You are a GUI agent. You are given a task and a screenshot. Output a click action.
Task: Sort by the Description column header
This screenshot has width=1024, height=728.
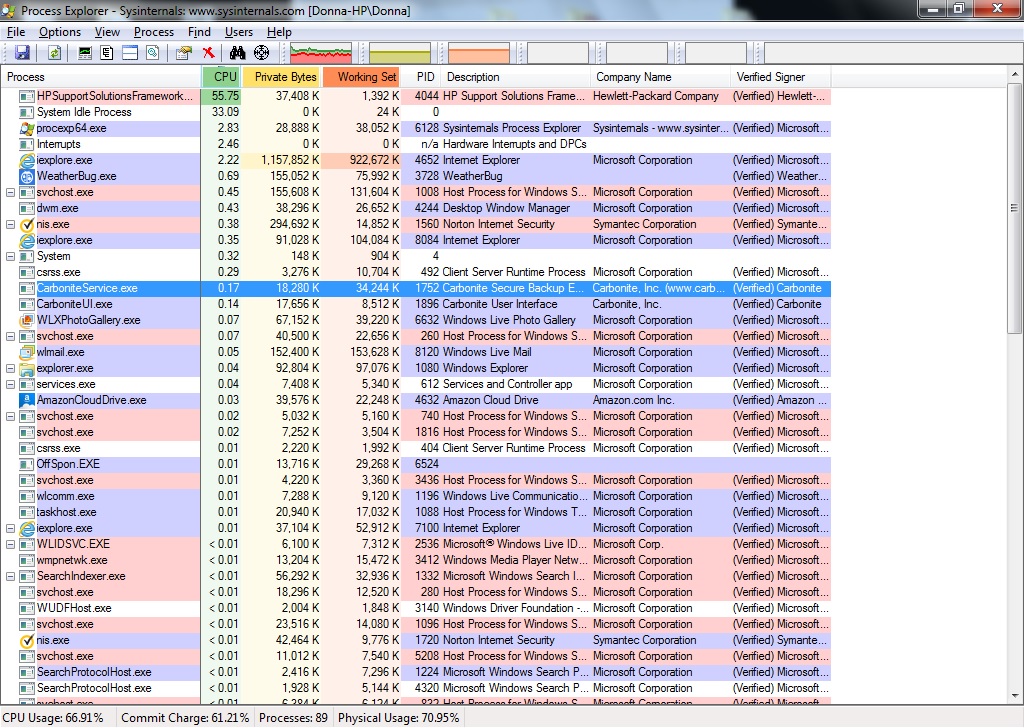[x=516, y=77]
